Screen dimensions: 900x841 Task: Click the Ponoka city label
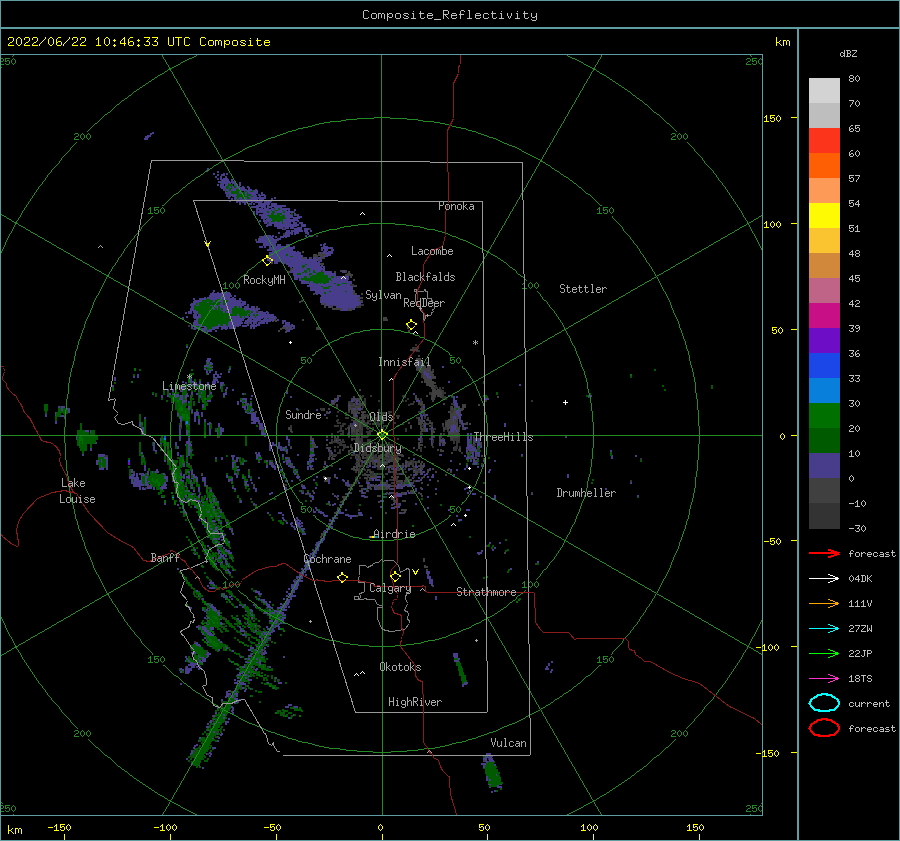pyautogui.click(x=456, y=206)
